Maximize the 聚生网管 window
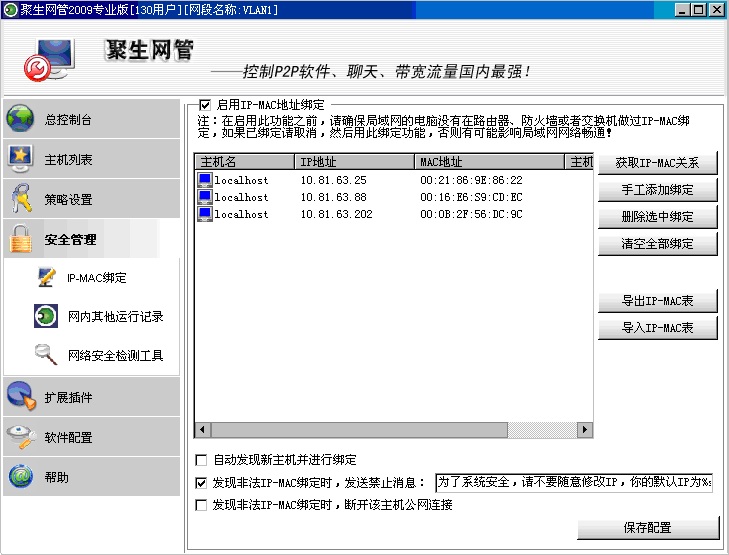 pos(698,10)
